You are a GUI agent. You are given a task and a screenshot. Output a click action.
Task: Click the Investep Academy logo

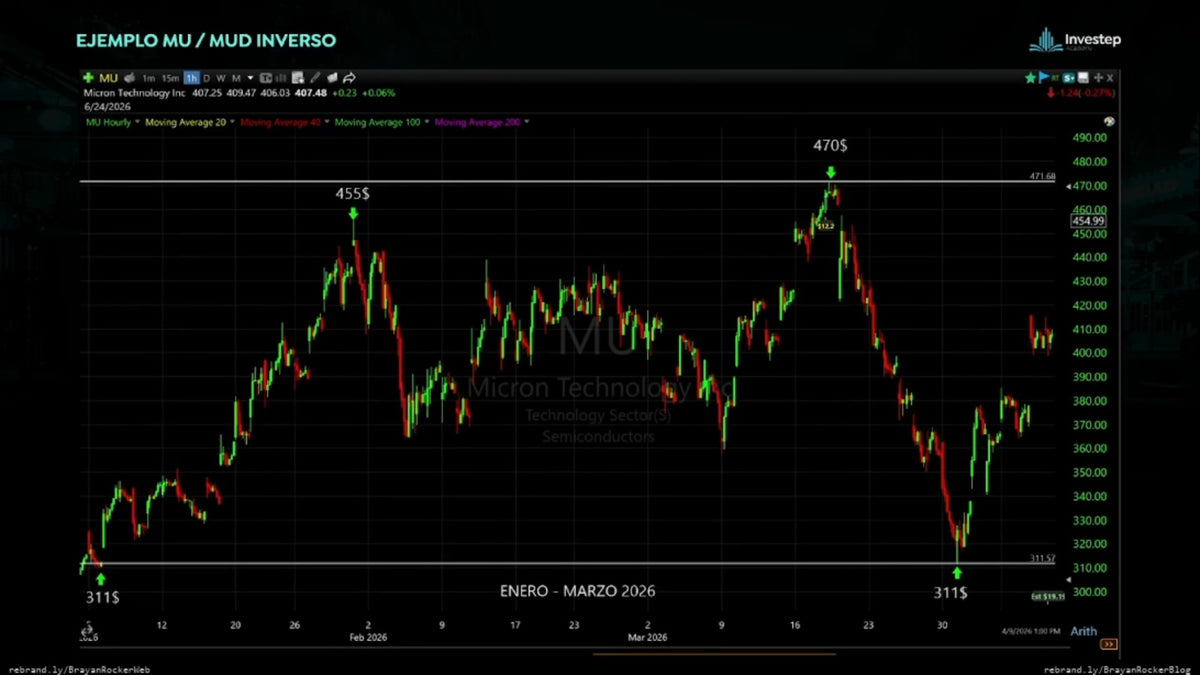point(1075,40)
